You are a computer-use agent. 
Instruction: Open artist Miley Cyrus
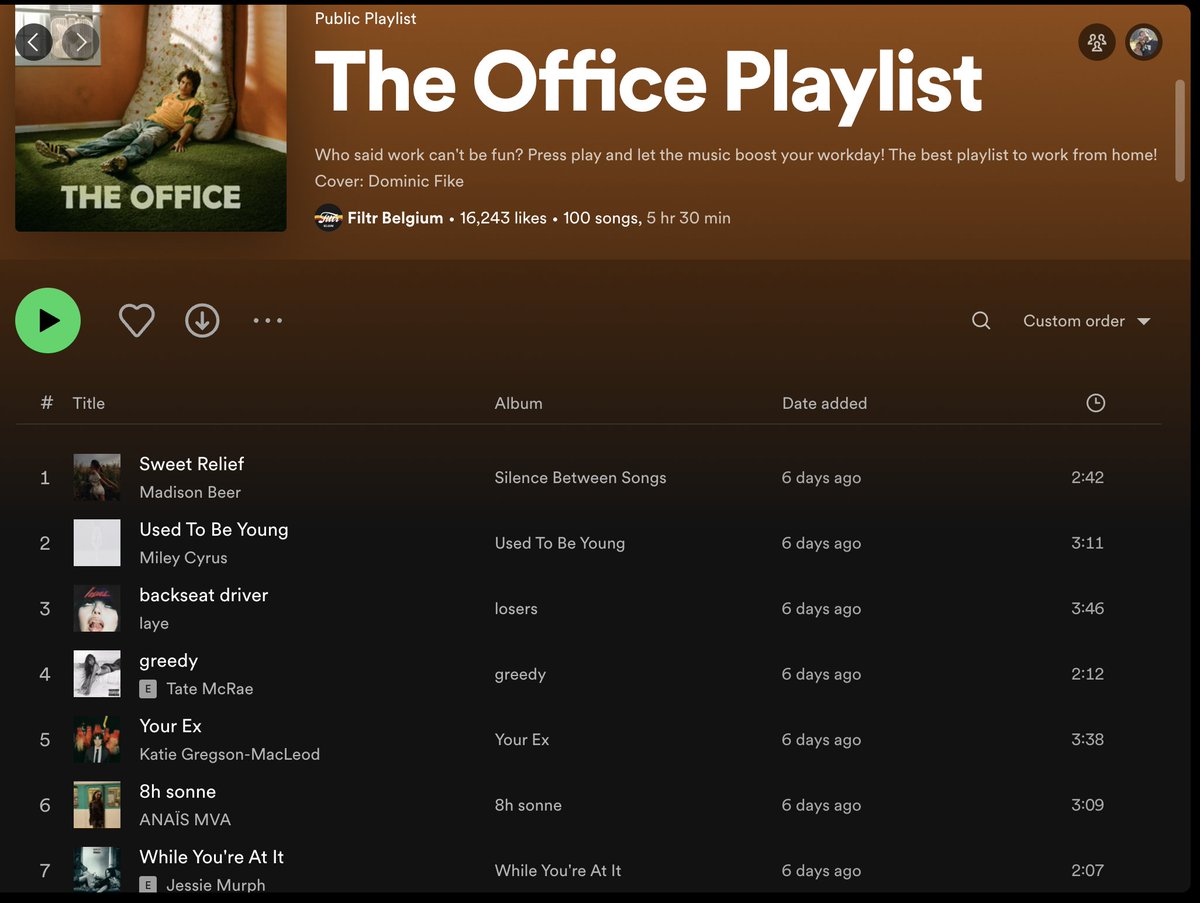(x=183, y=558)
